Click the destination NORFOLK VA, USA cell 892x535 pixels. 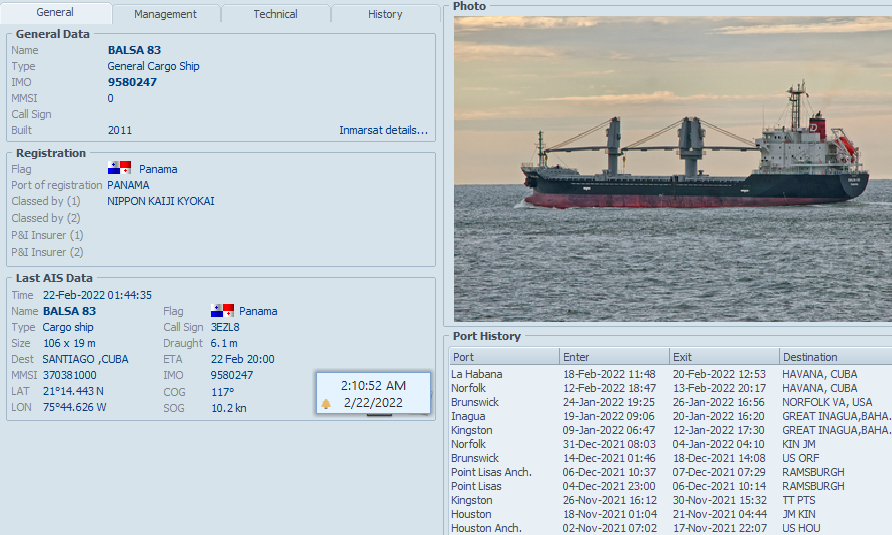827,402
